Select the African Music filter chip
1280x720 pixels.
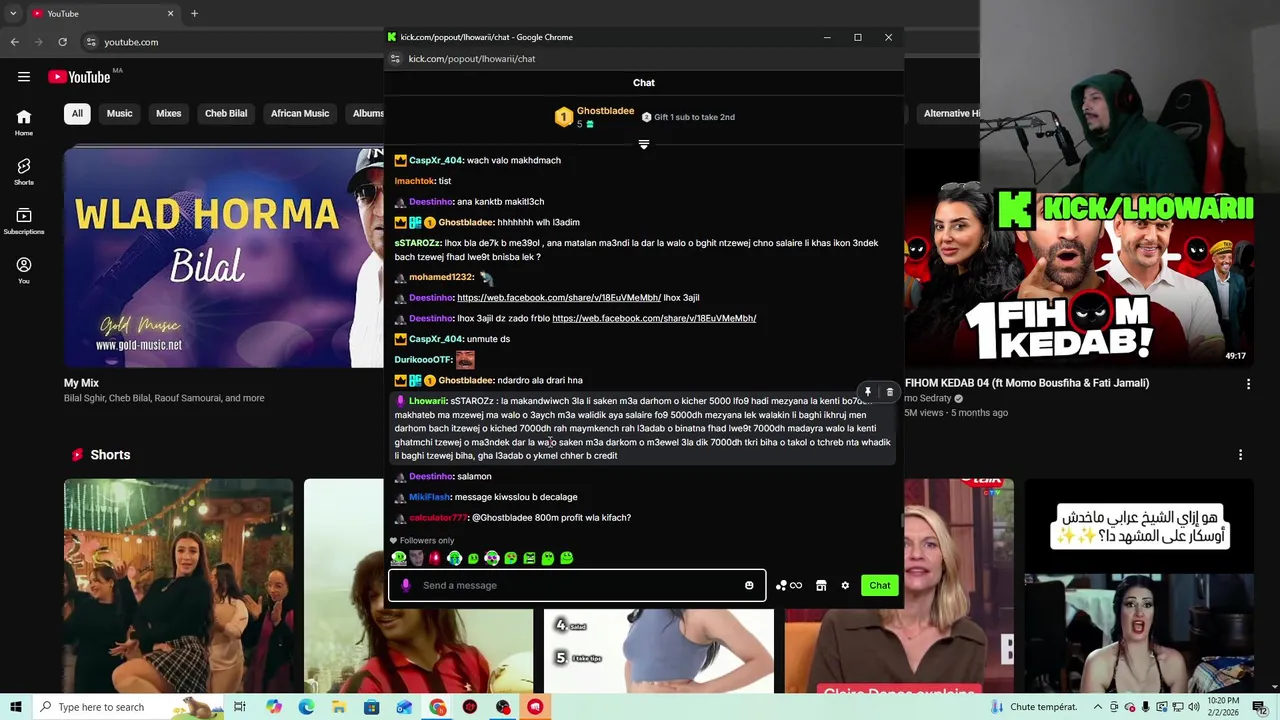pos(300,113)
